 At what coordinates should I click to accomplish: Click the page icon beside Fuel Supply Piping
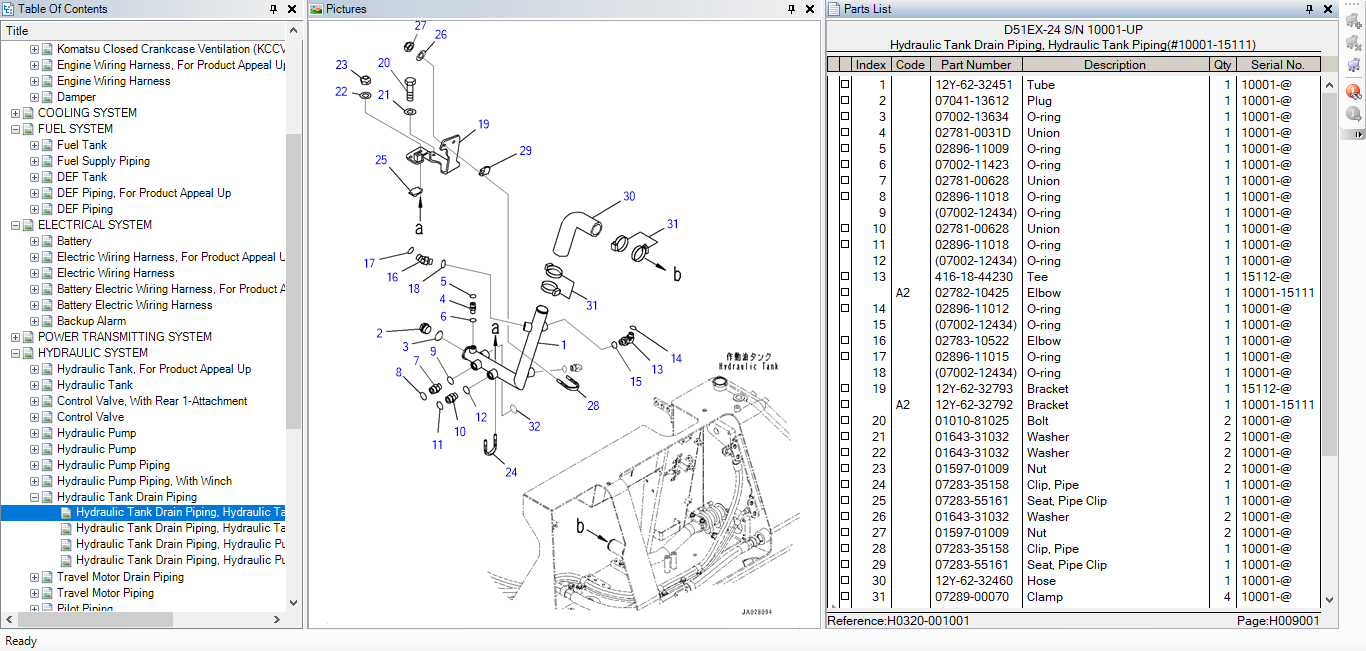(47, 161)
